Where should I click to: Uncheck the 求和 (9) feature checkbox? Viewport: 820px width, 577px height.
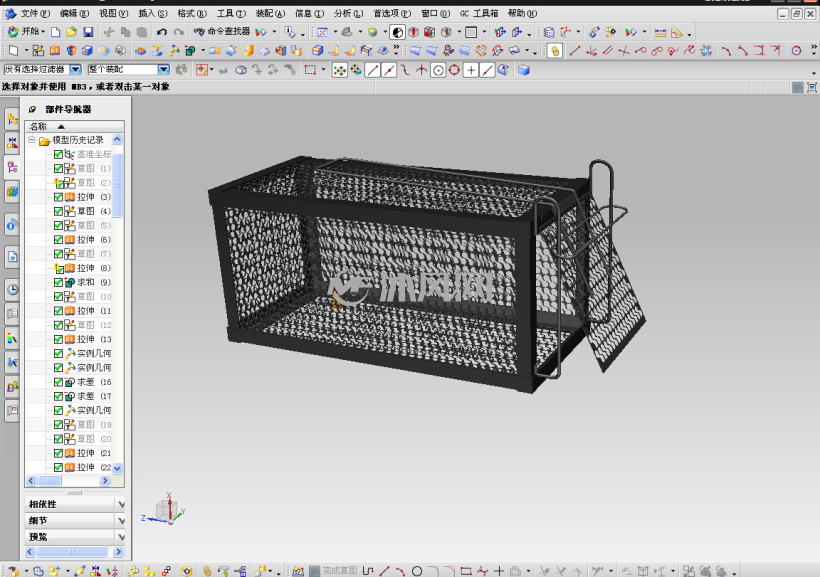click(x=59, y=282)
